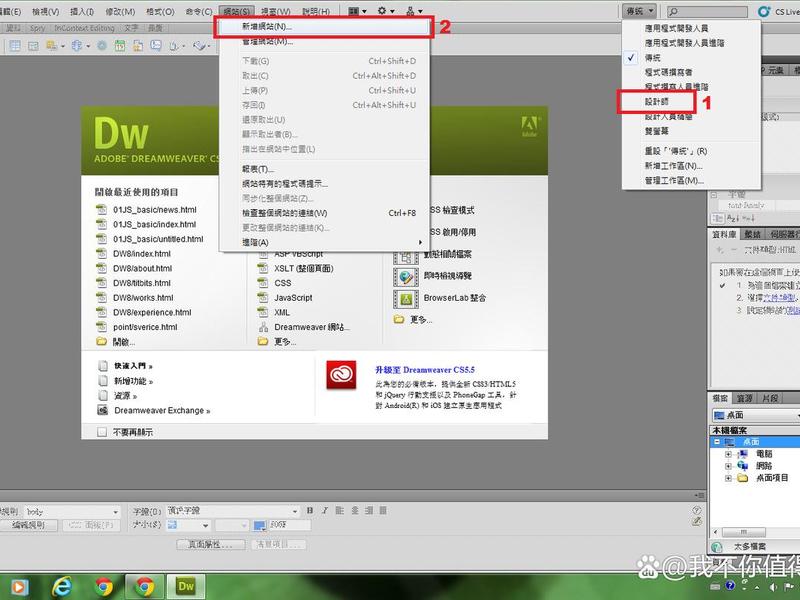
Task: Click the Align Center icon in Properties
Action: click(x=355, y=510)
